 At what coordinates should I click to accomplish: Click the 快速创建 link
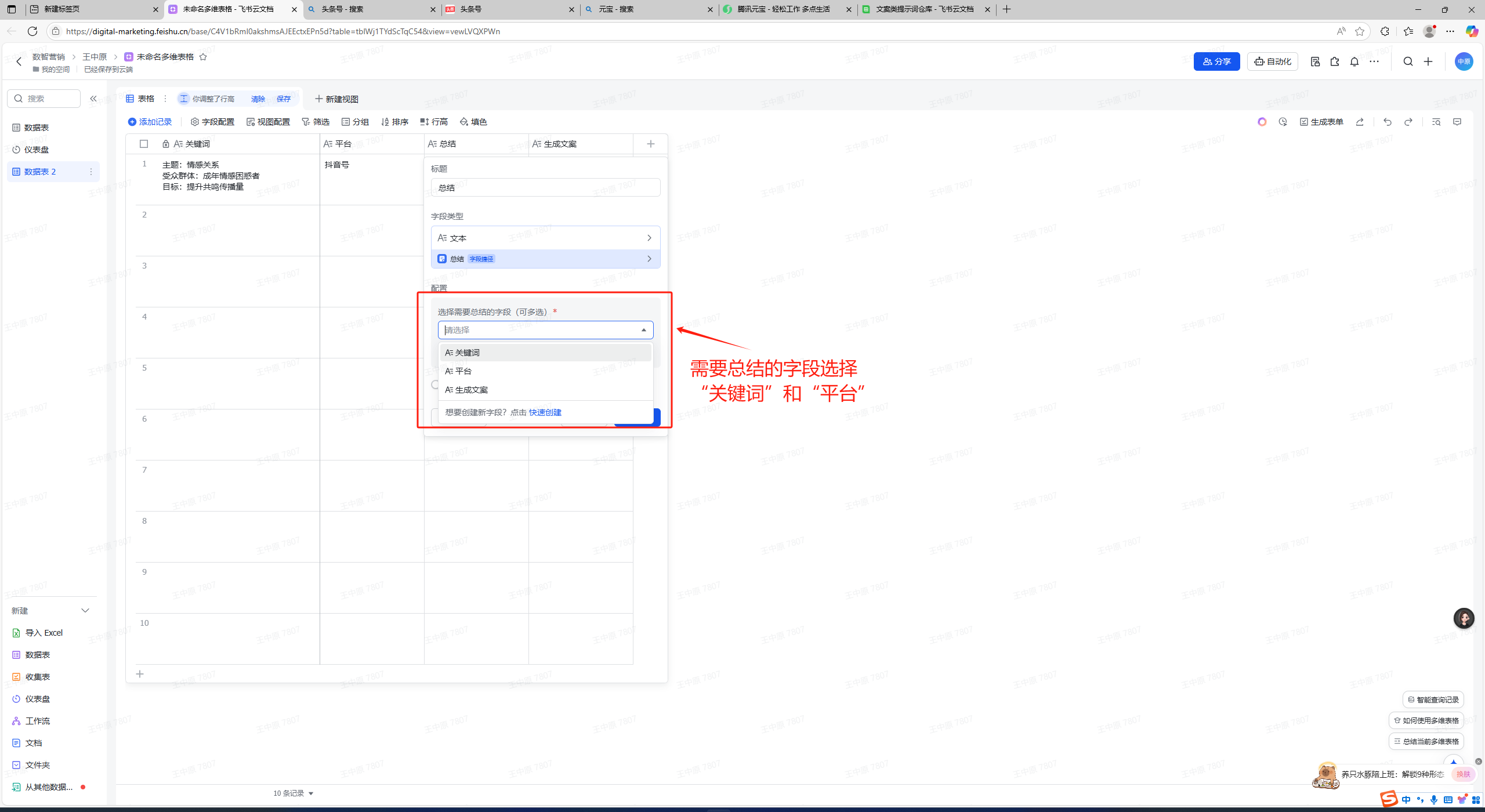point(545,412)
